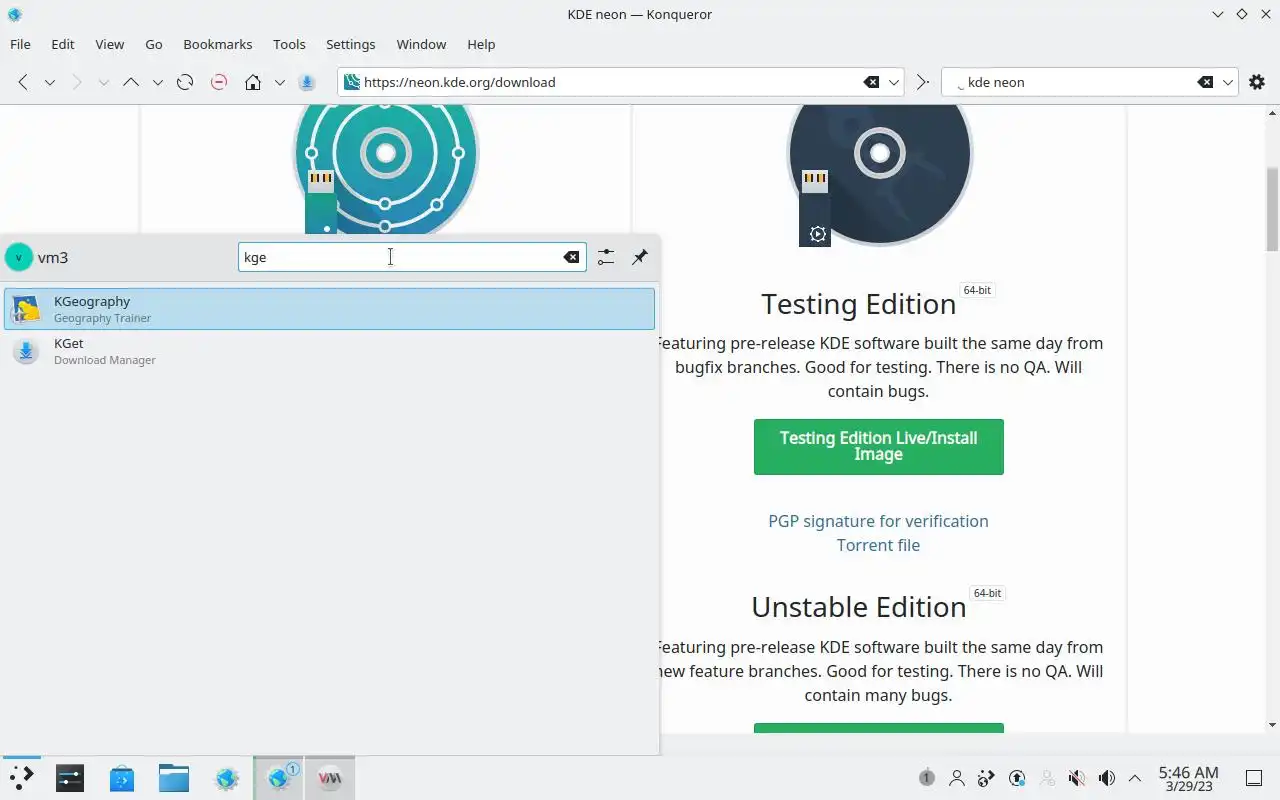
Task: Open the Torrent file link
Action: pyautogui.click(x=878, y=545)
